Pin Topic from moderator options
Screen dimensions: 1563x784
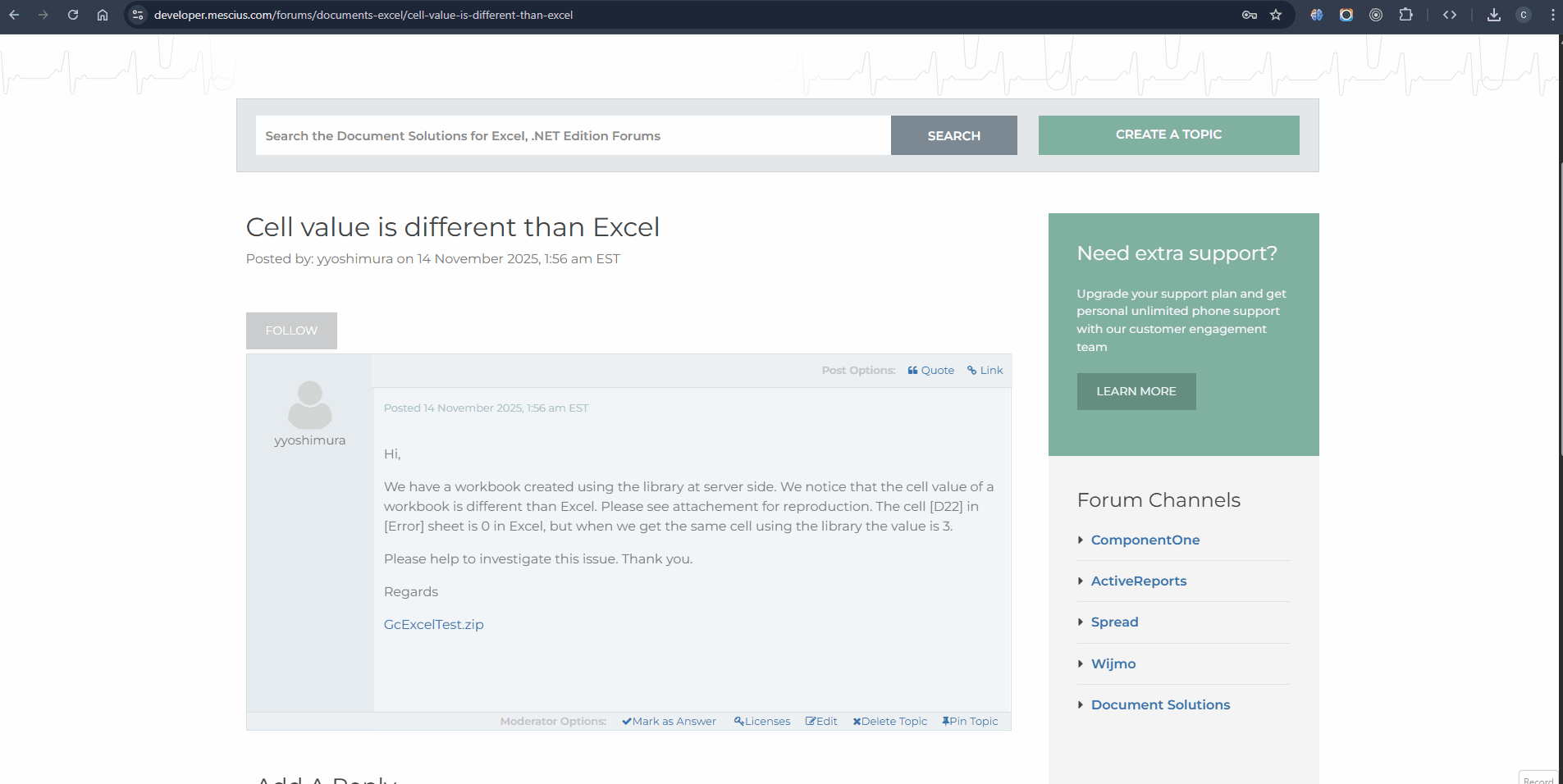[x=971, y=722]
